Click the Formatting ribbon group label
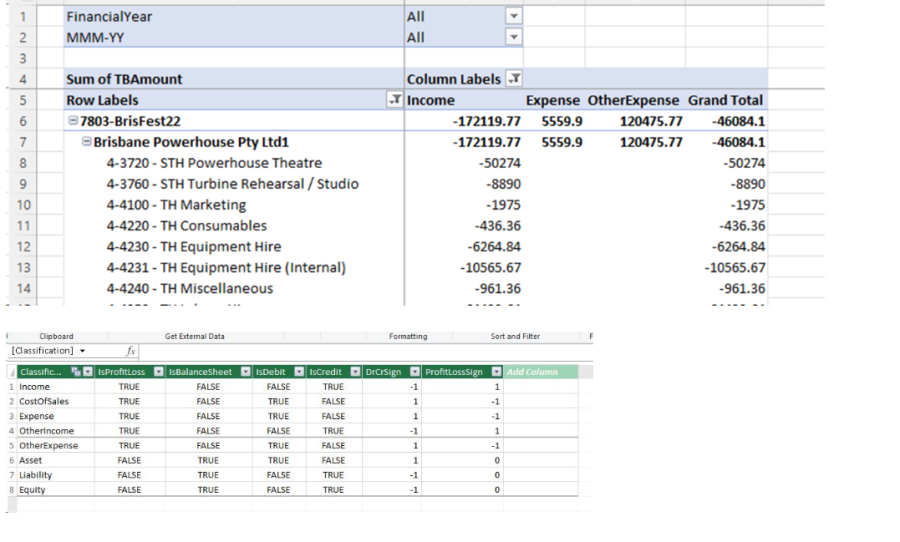This screenshot has width=900, height=542. click(x=408, y=336)
